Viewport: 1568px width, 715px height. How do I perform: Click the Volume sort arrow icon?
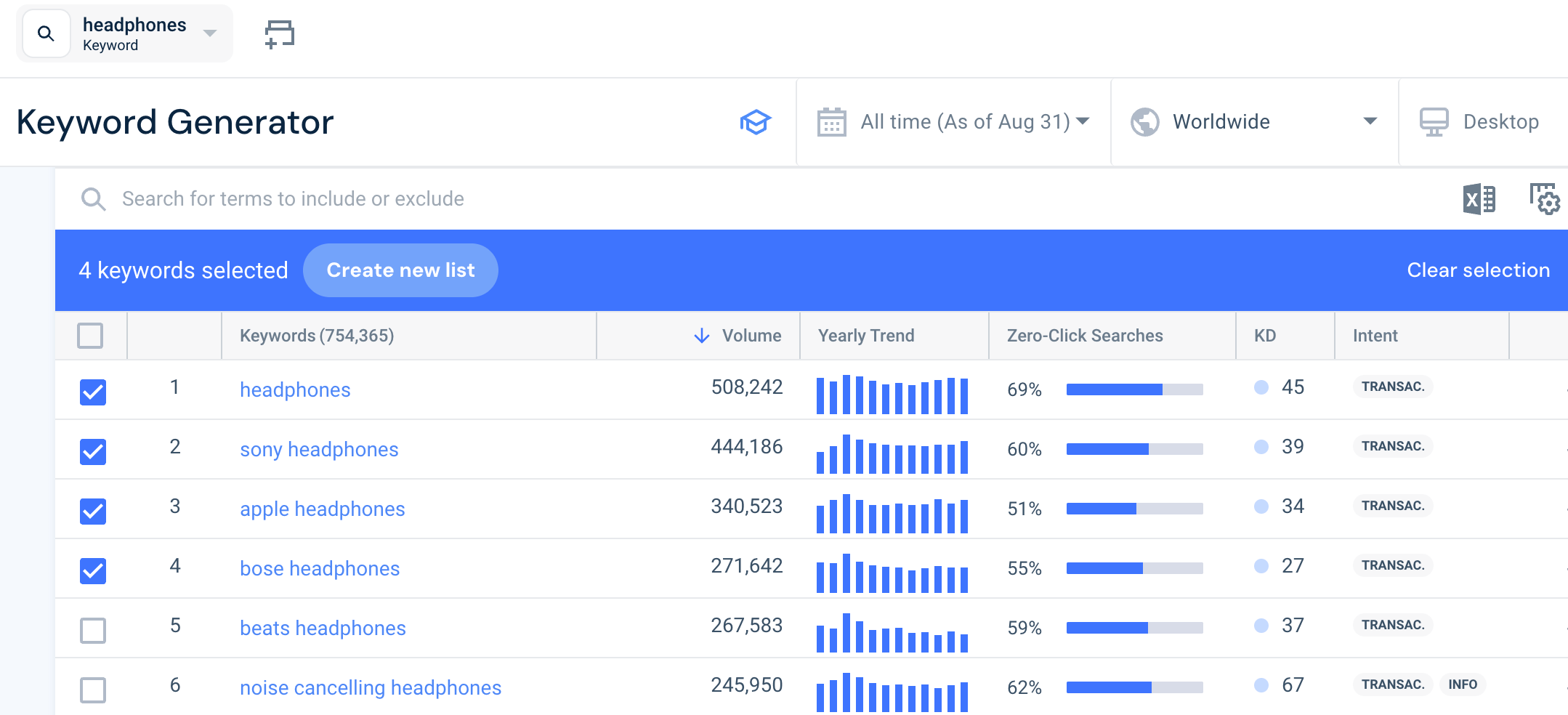tap(701, 336)
